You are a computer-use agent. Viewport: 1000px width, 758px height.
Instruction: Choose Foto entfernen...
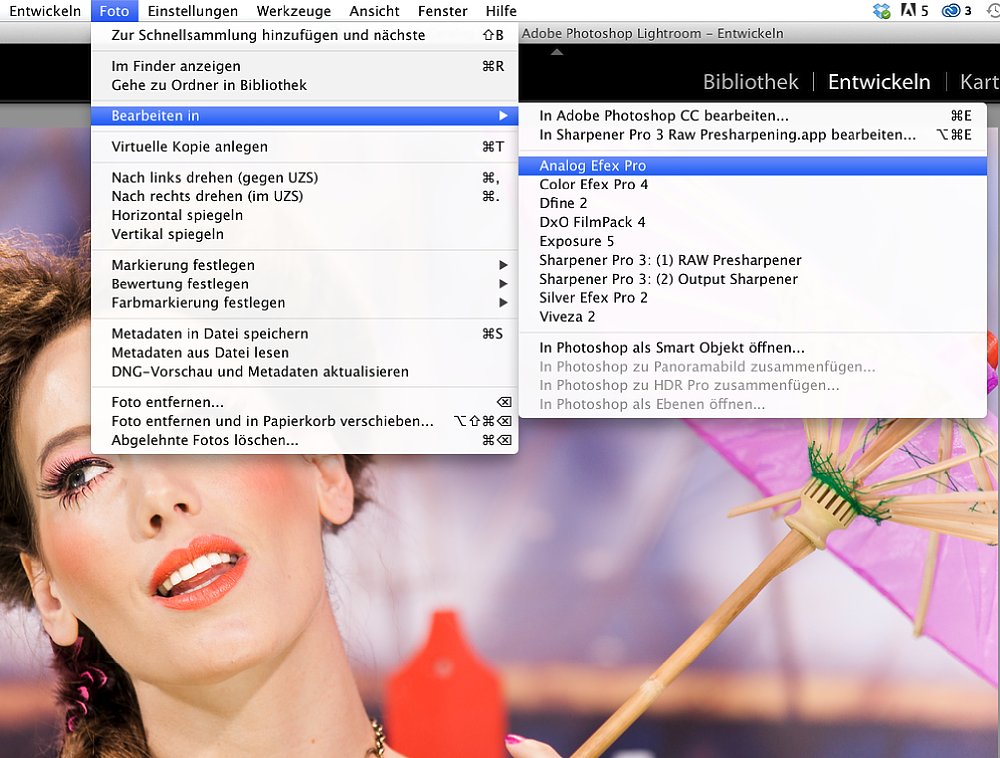click(305, 402)
